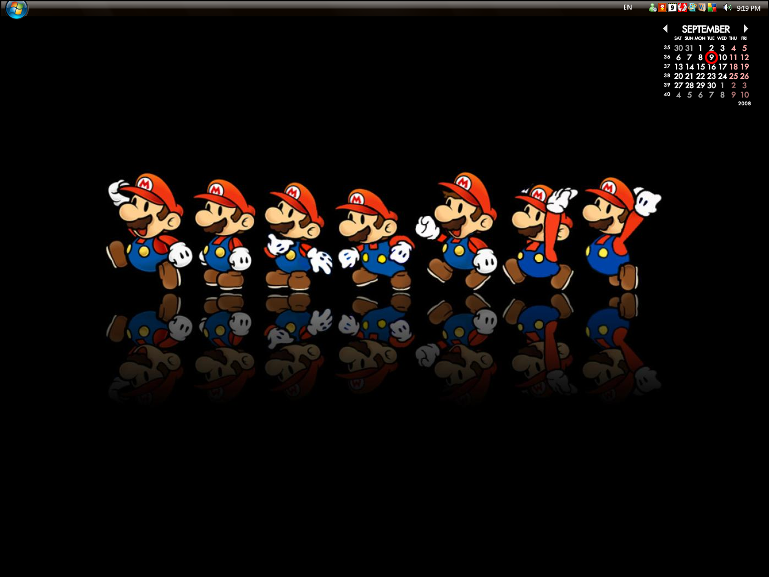Select September 15 in the calendar
The image size is (769, 577).
coord(700,67)
